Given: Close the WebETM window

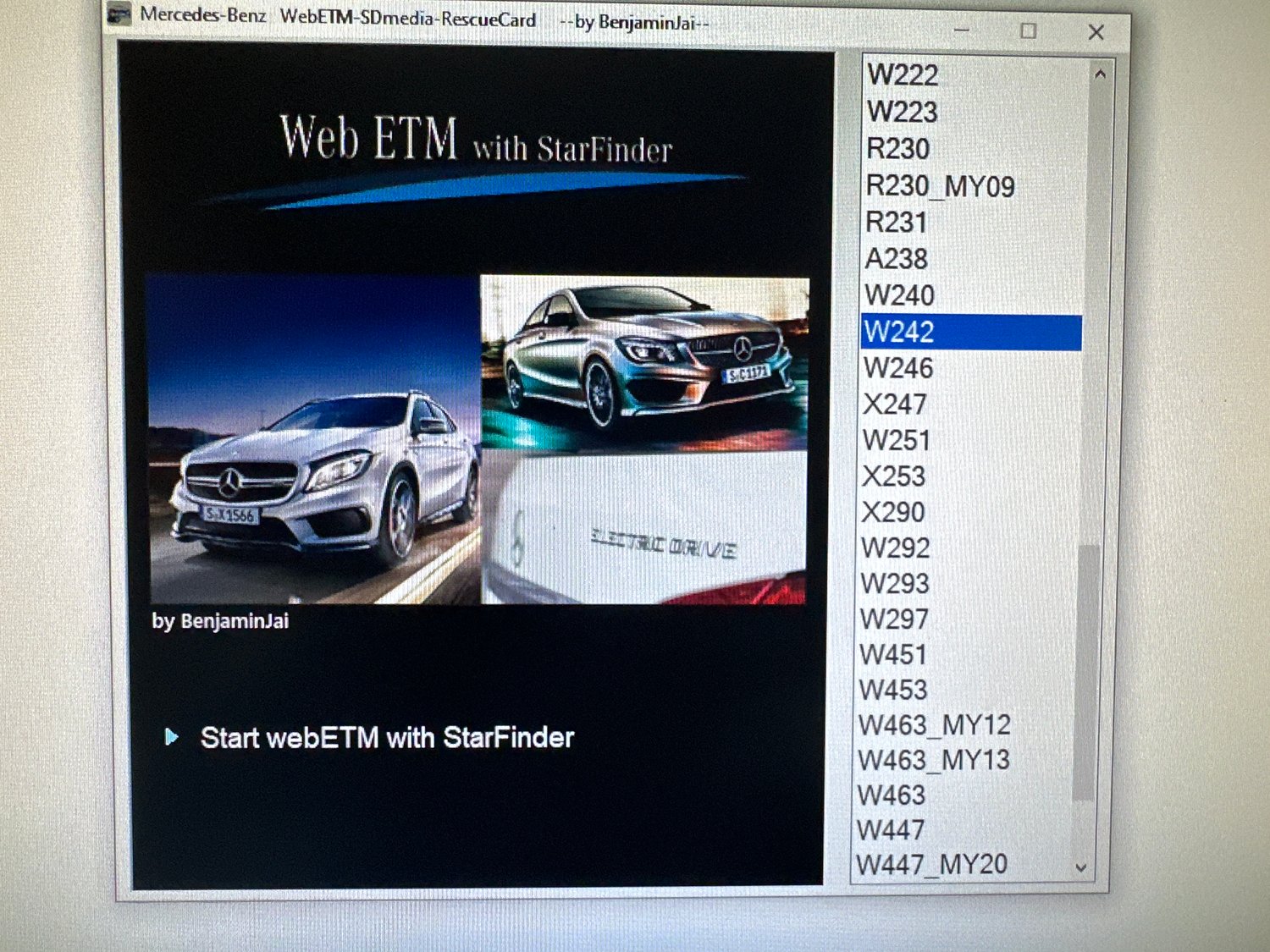Looking at the screenshot, I should pyautogui.click(x=1096, y=32).
